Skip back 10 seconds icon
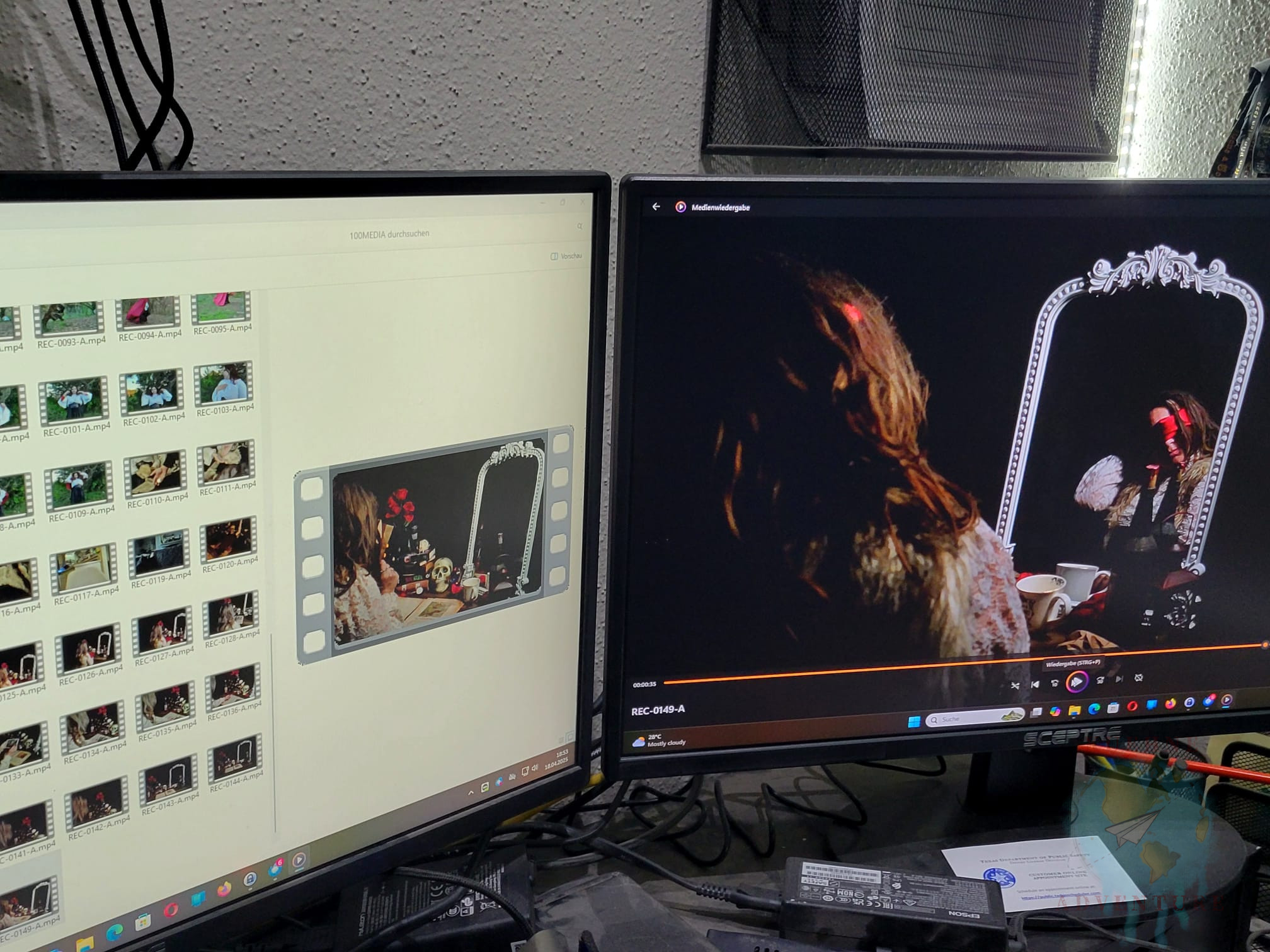Viewport: 1270px width, 952px height. coord(1055,683)
